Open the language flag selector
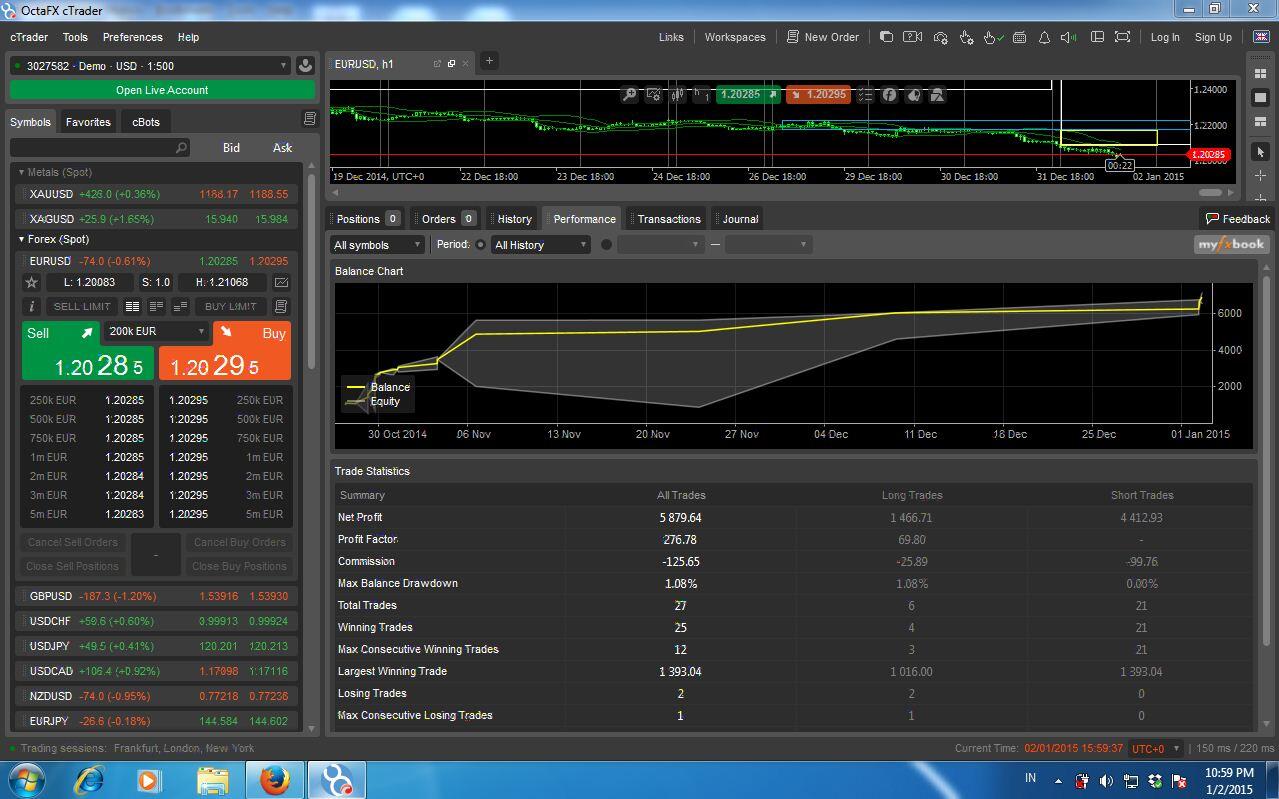Image resolution: width=1279 pixels, height=799 pixels. tap(1261, 37)
